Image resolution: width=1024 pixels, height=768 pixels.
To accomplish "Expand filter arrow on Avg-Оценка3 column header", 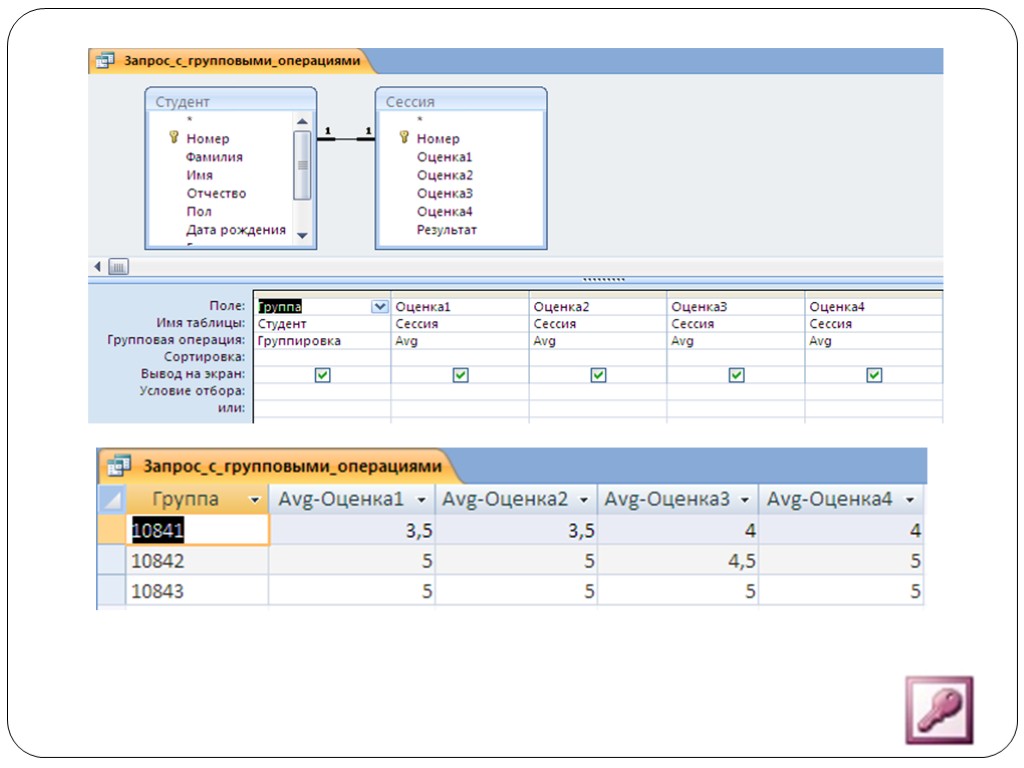I will 746,499.
